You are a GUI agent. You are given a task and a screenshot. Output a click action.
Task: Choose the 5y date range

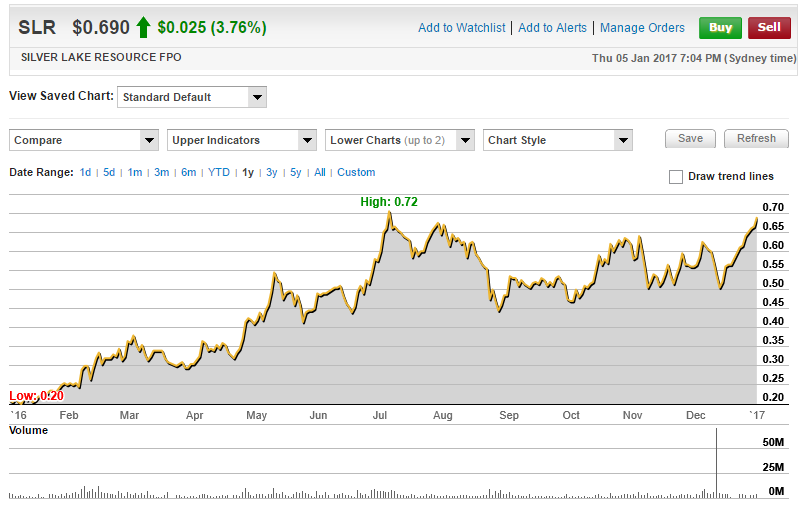tap(296, 173)
